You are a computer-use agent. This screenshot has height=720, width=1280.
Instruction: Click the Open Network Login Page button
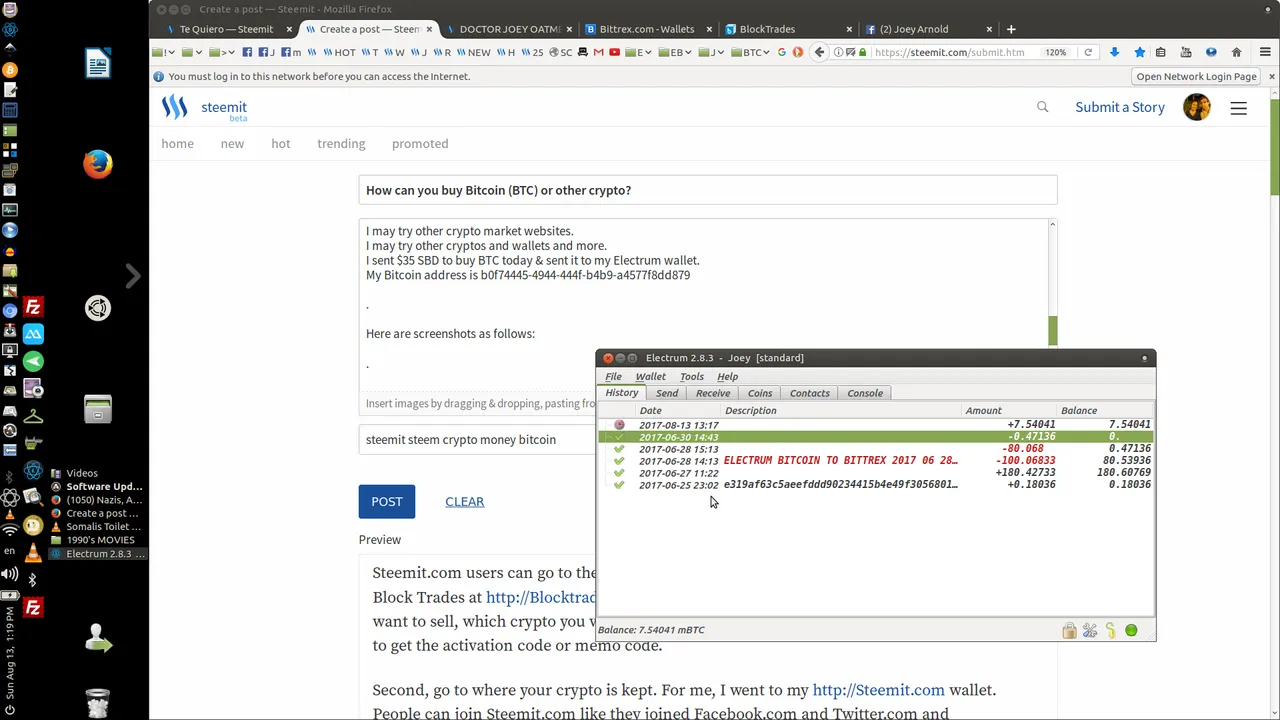pyautogui.click(x=1196, y=77)
